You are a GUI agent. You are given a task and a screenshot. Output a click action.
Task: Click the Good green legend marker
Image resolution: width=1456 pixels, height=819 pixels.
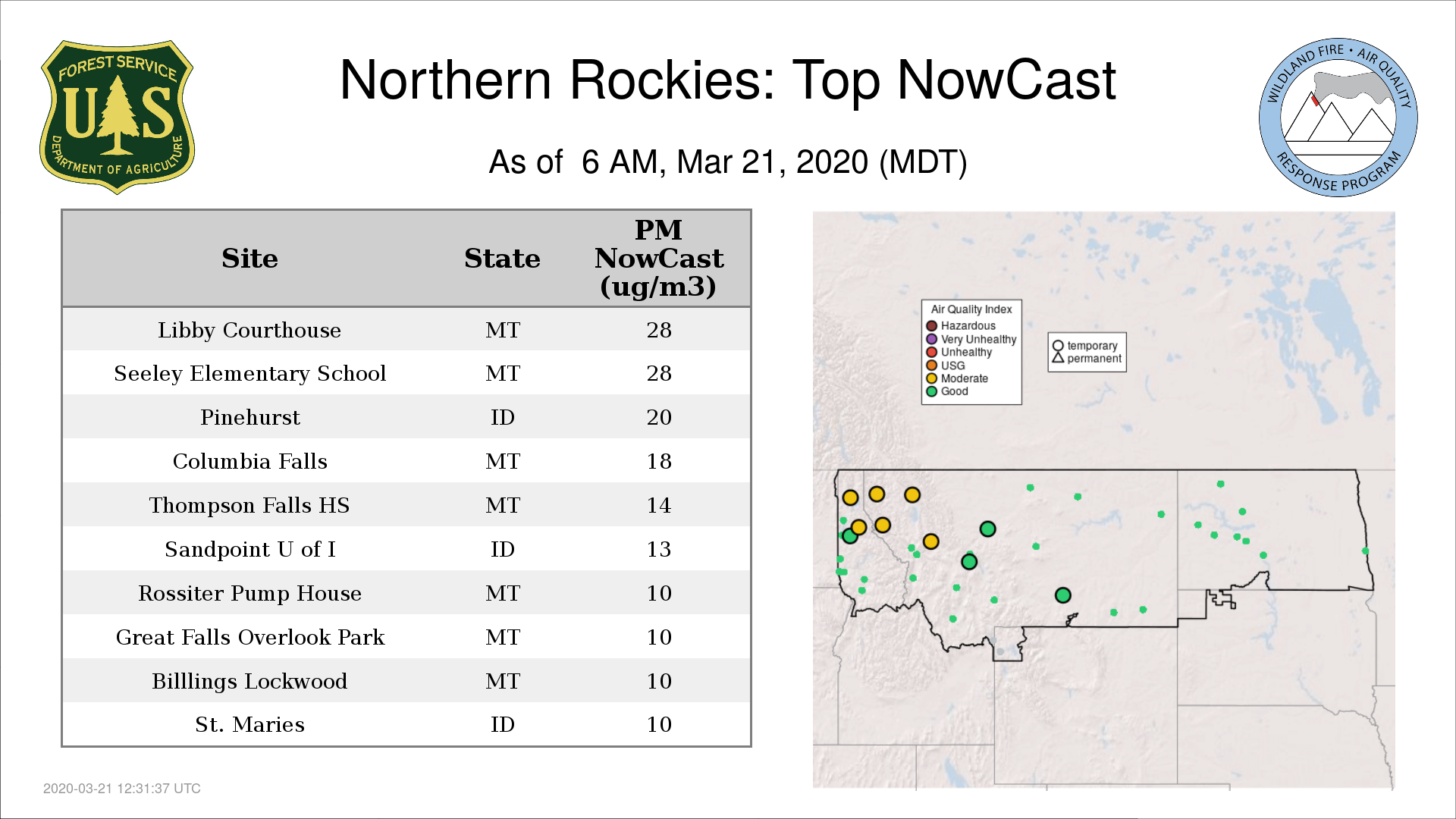click(931, 391)
